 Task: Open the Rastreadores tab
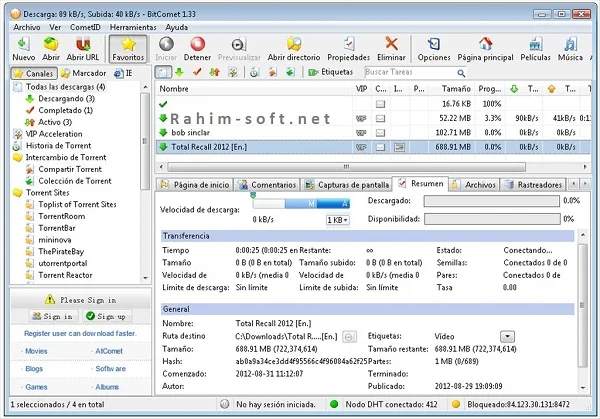(x=533, y=185)
